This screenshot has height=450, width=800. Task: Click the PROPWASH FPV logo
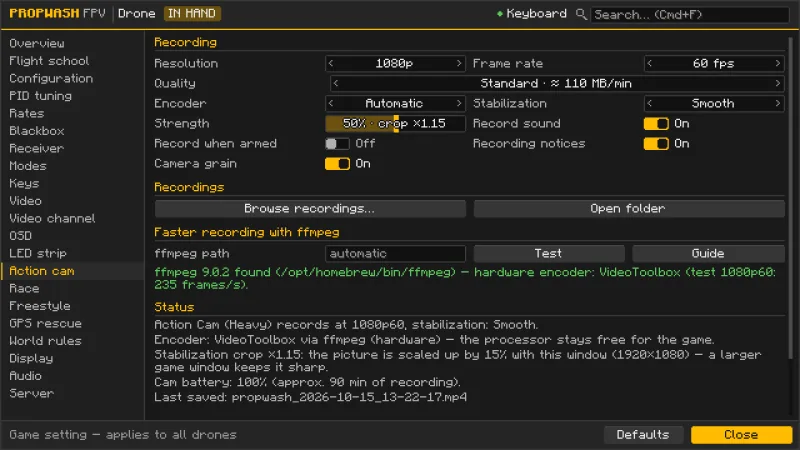(x=57, y=14)
